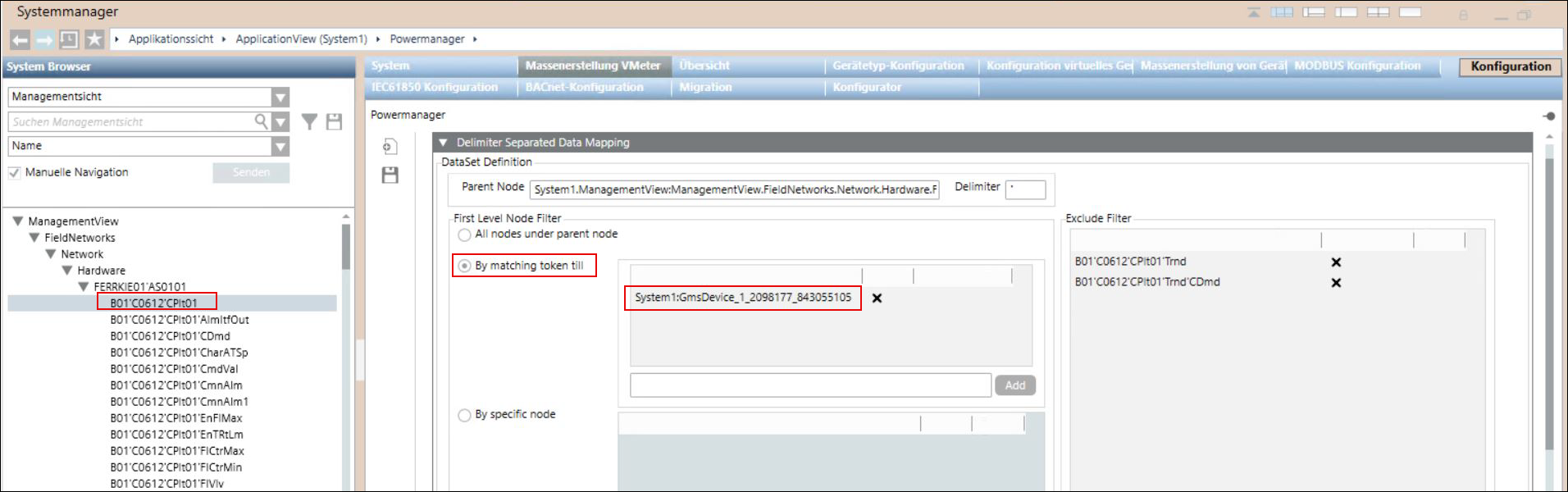Viewport: 1568px width, 492px height.
Task: Open the navigation history icon
Action: 70,39
